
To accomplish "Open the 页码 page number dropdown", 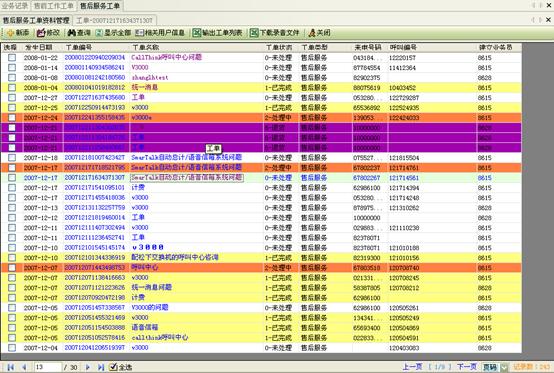I will click(x=504, y=367).
